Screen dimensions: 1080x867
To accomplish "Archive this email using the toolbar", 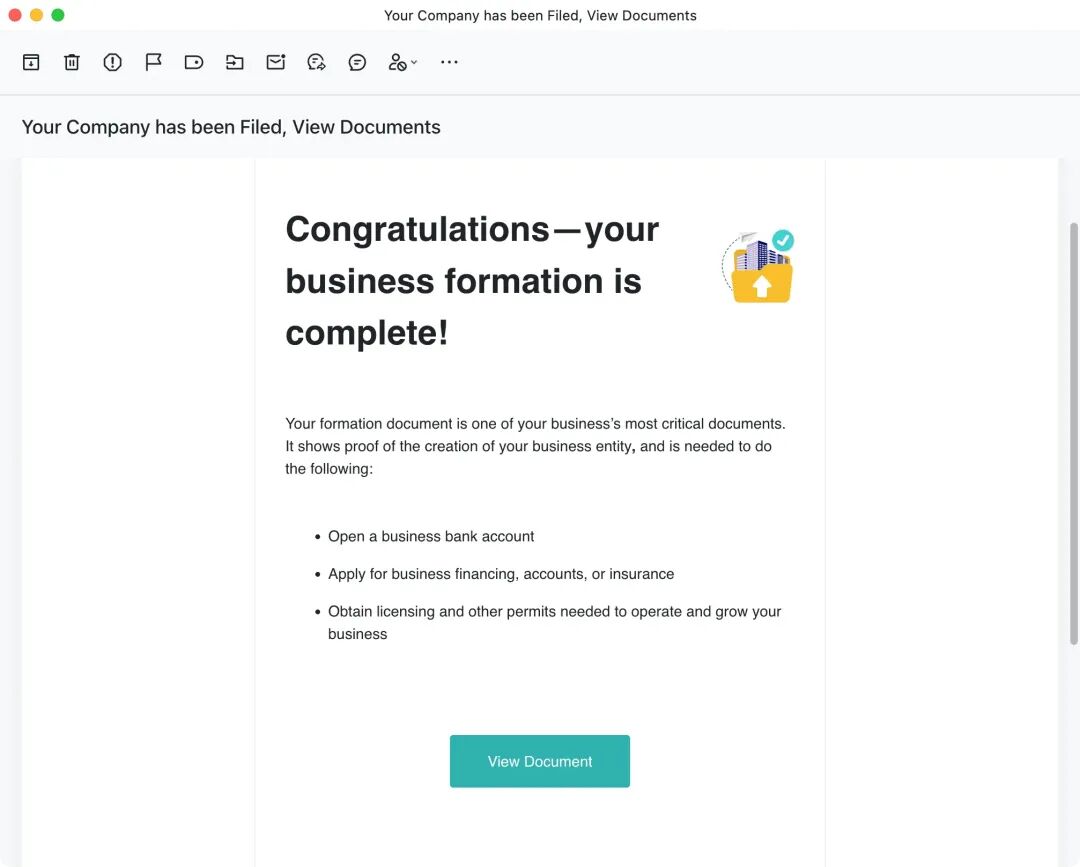I will (31, 62).
